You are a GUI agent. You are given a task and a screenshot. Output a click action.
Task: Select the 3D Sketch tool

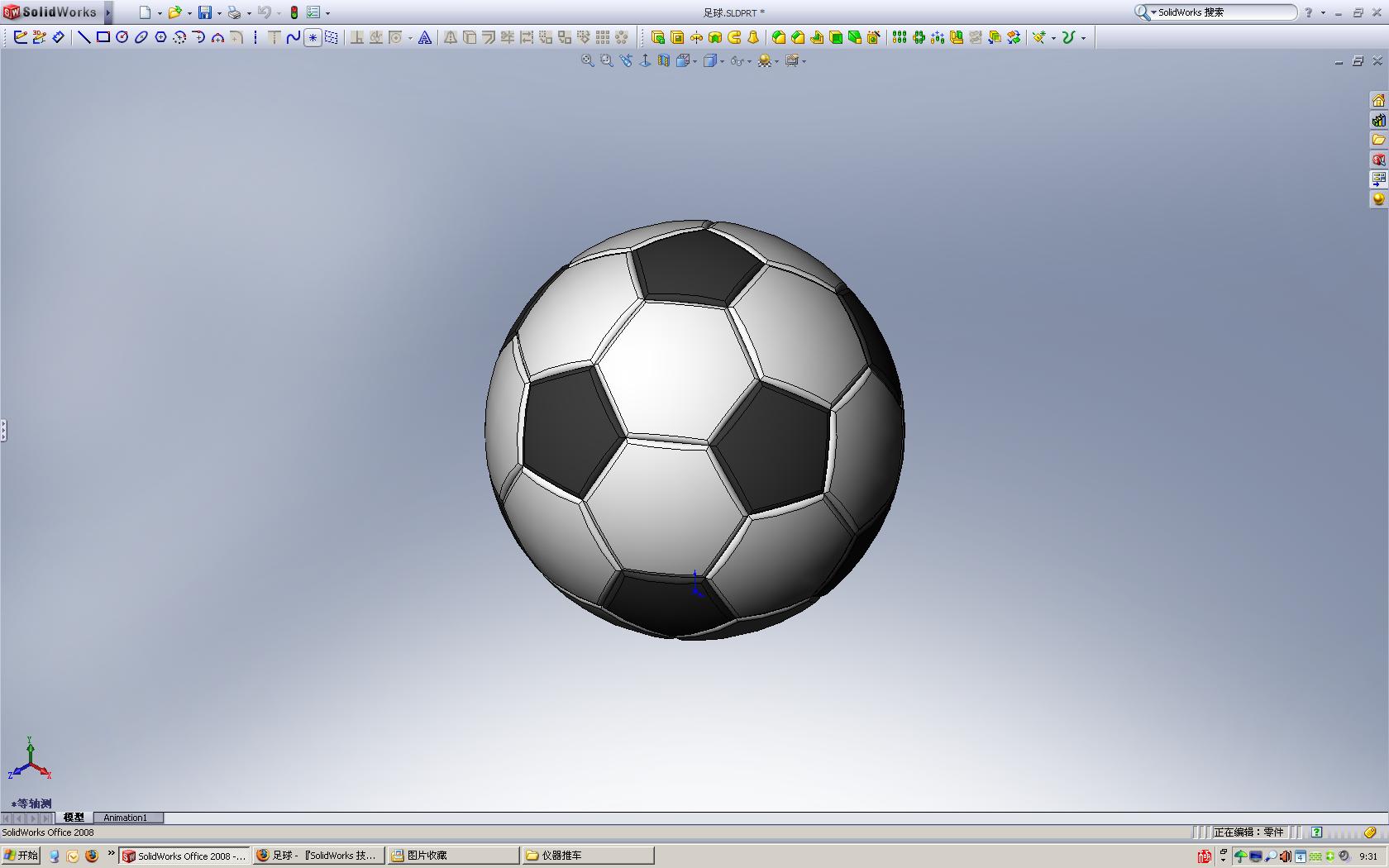39,37
